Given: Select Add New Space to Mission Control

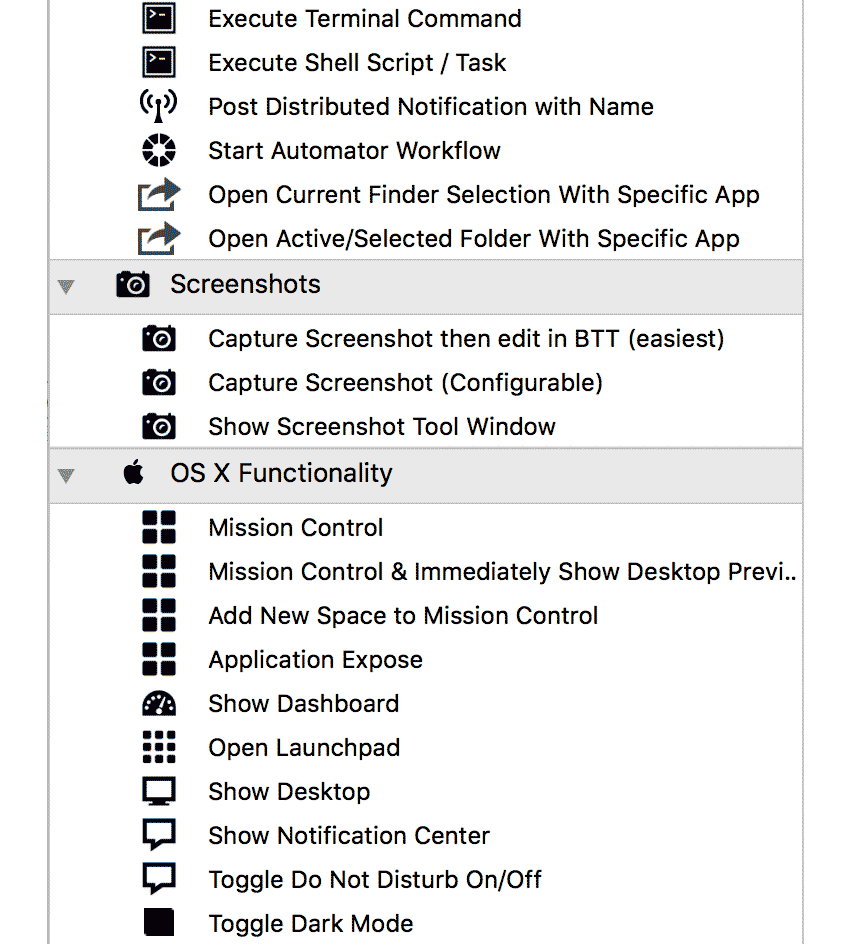Looking at the screenshot, I should click(403, 615).
